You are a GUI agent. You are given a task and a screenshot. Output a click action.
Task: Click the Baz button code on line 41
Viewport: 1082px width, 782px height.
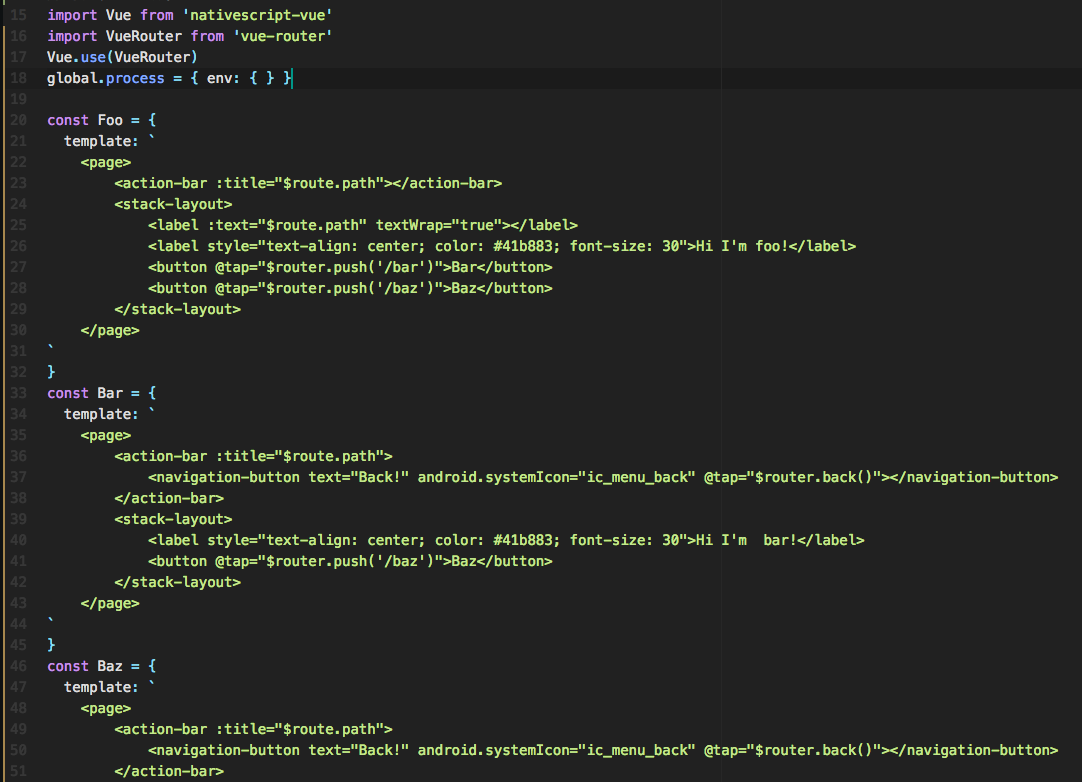coord(350,561)
